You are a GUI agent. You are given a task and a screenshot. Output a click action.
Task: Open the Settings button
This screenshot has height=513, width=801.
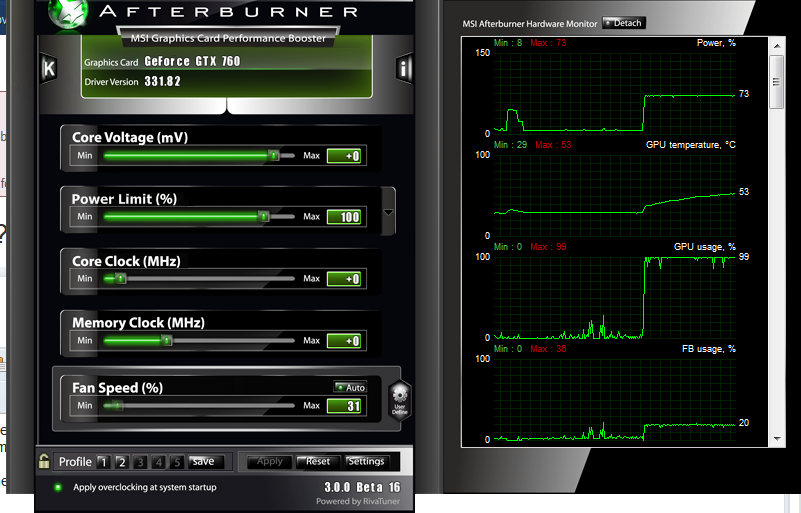[366, 461]
